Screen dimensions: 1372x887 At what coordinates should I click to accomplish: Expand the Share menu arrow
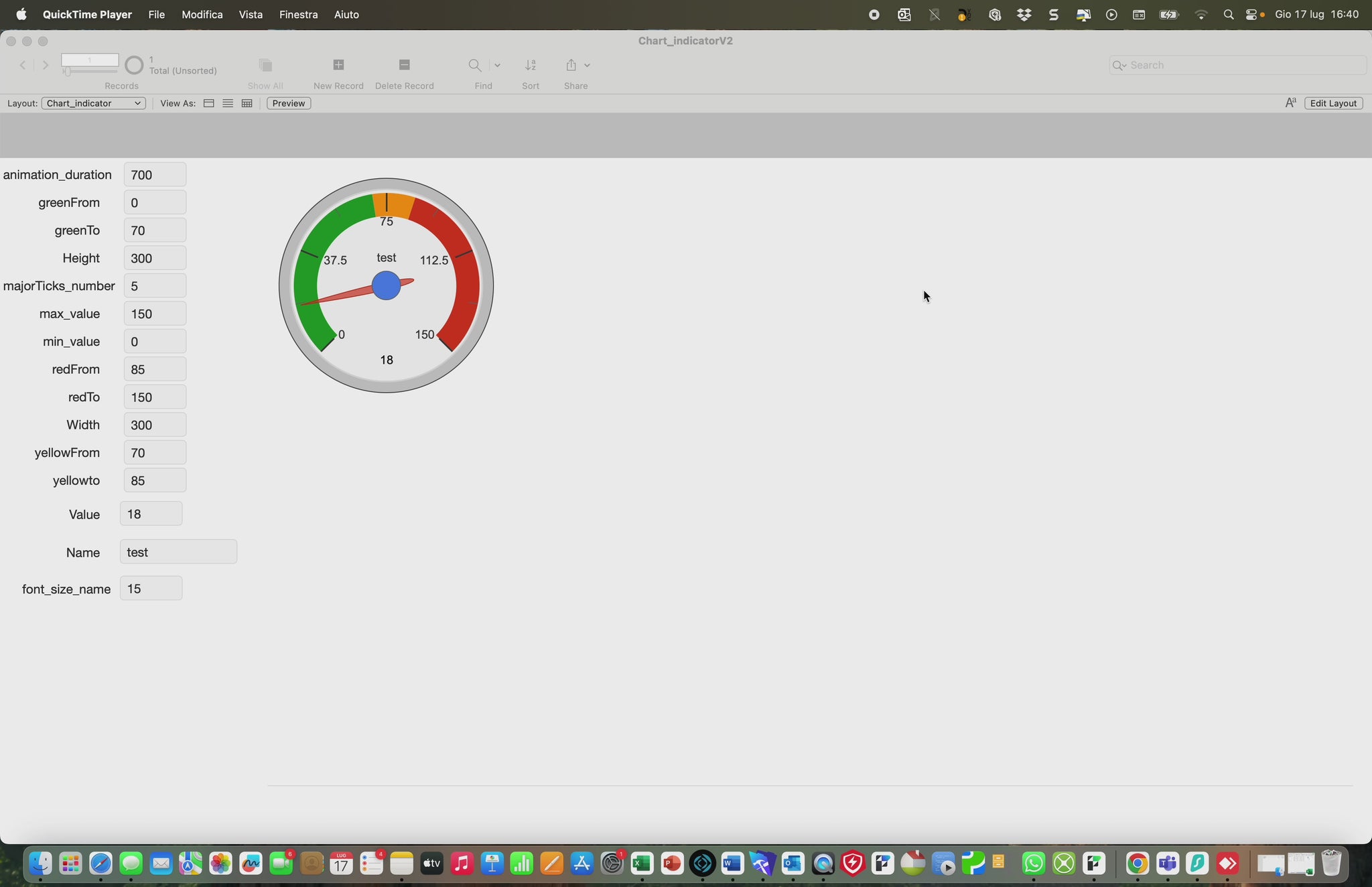pos(587,65)
